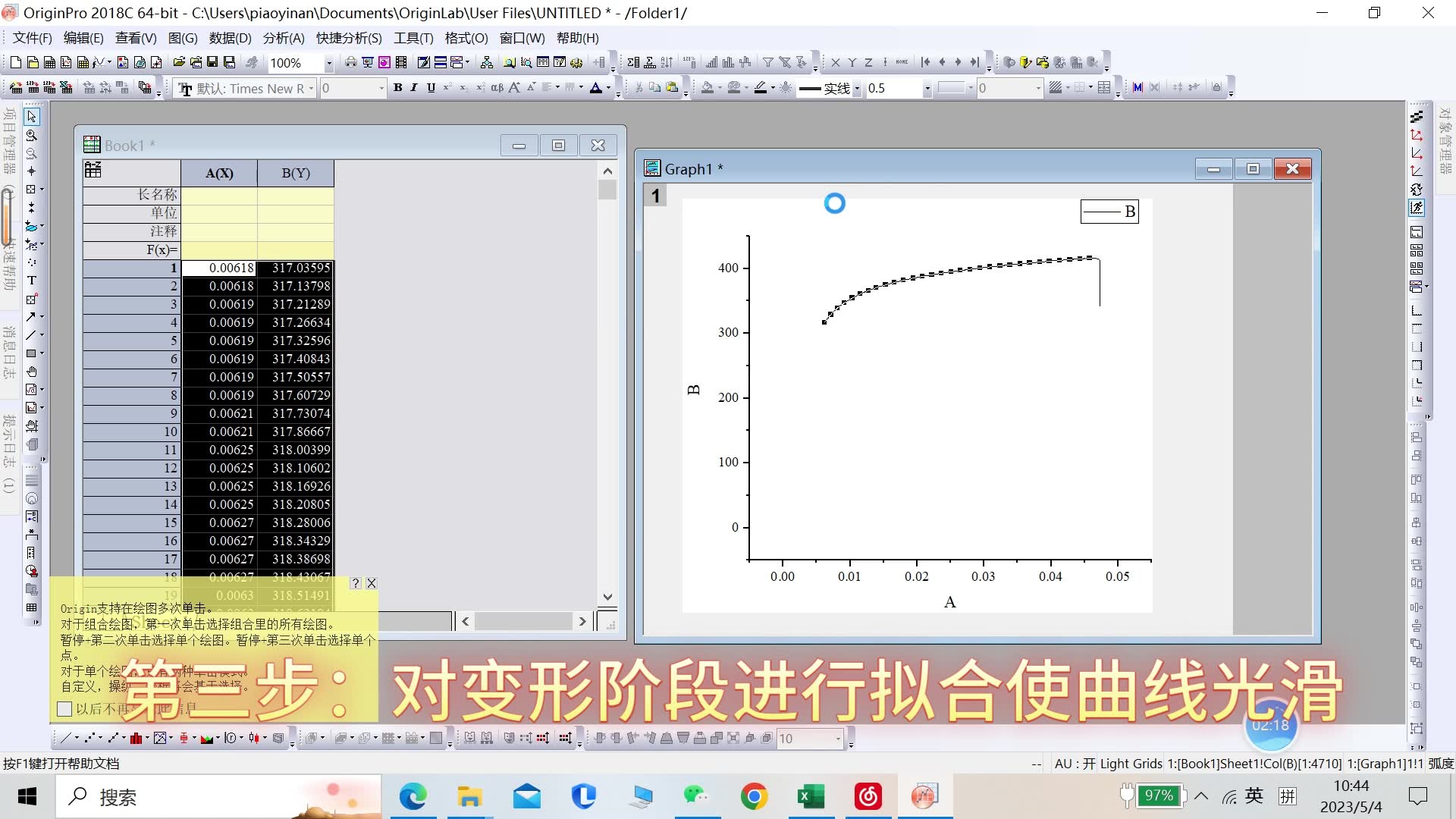The height and width of the screenshot is (819, 1456).
Task: Click the Print icon in toolbar
Action: coord(351,63)
